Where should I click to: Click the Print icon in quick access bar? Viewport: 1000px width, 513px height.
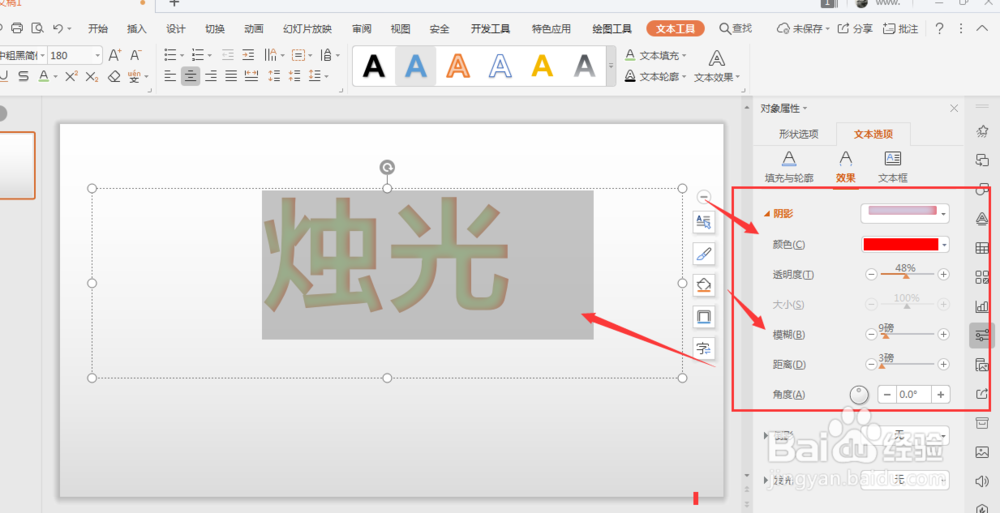coord(17,28)
